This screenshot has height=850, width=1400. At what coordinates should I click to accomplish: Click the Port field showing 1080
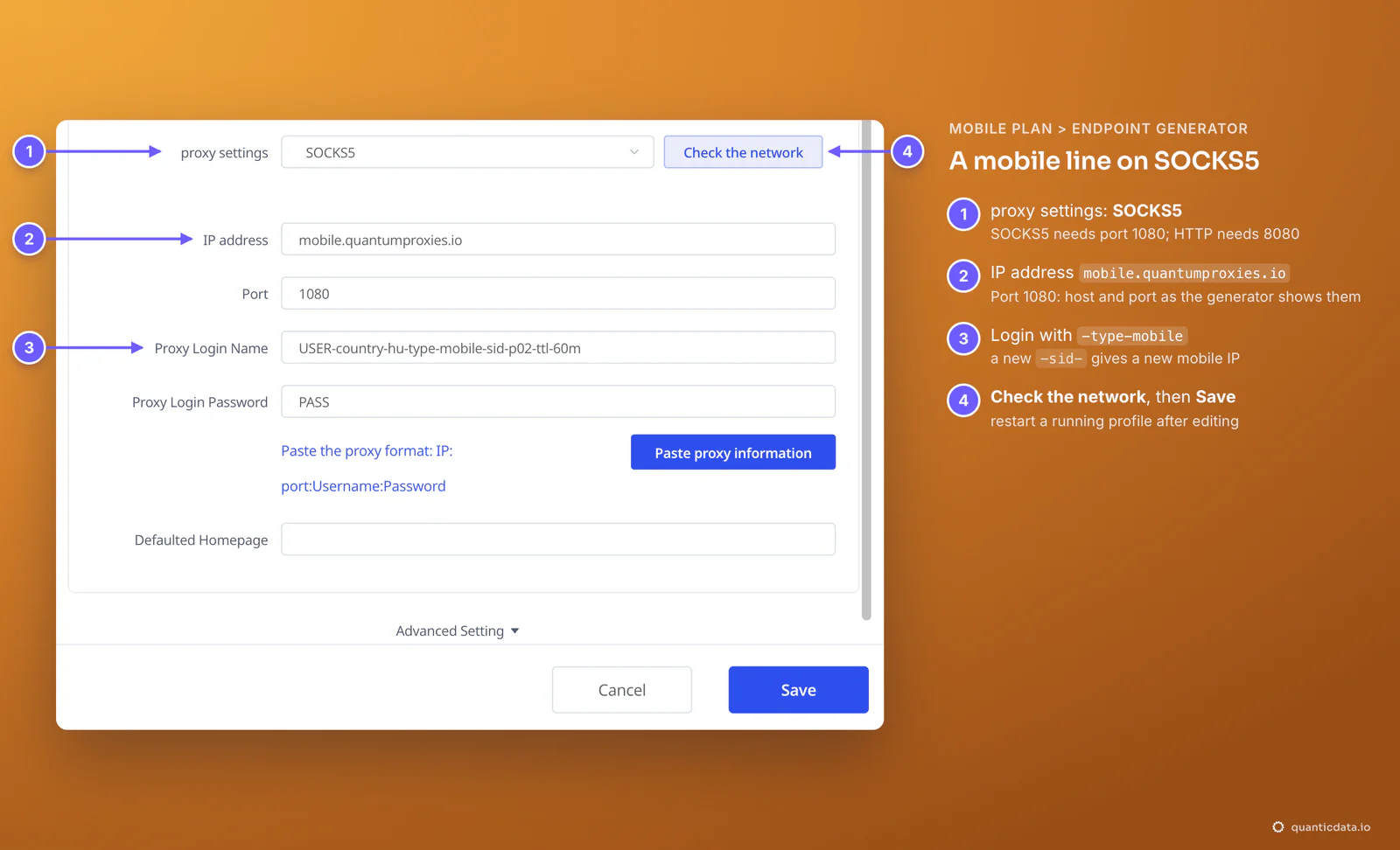pyautogui.click(x=558, y=294)
